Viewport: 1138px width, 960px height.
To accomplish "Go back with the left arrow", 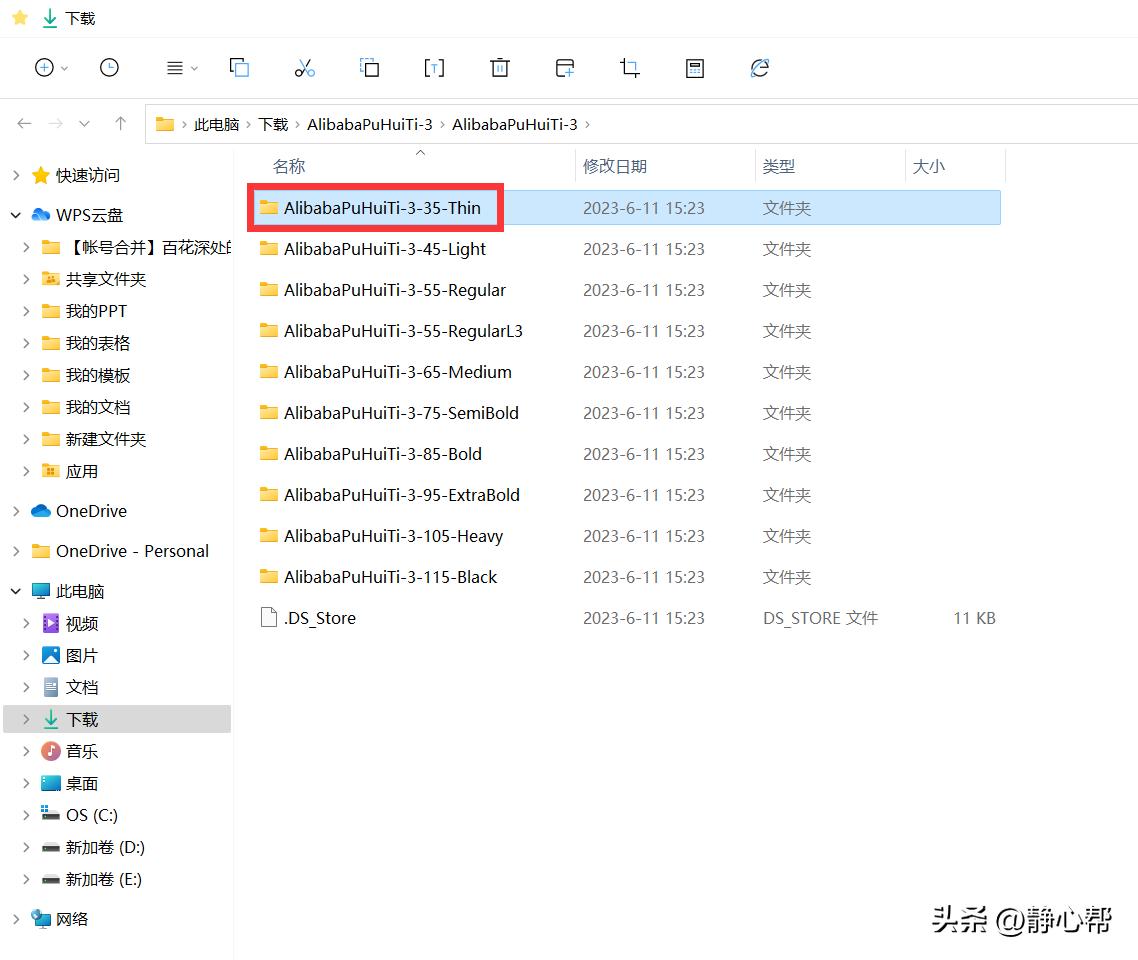I will tap(24, 124).
